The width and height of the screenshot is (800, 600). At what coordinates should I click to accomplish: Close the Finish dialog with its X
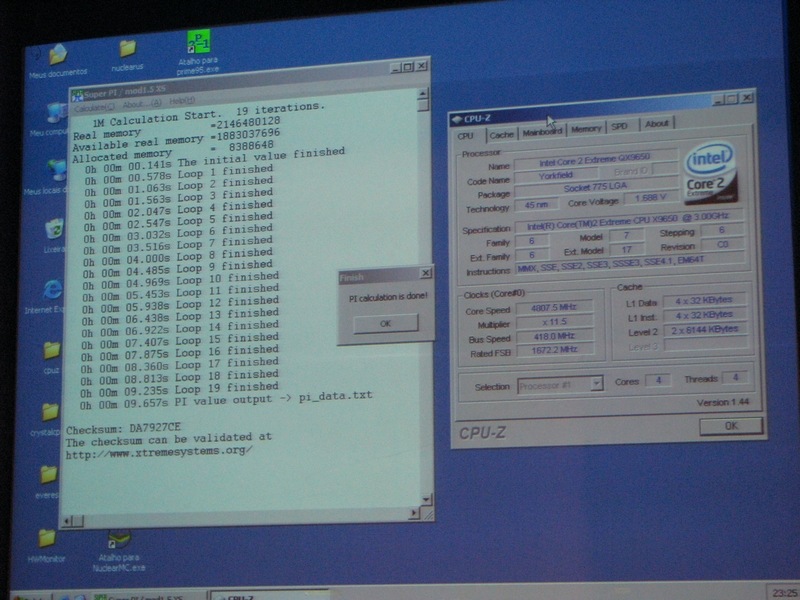[426, 273]
